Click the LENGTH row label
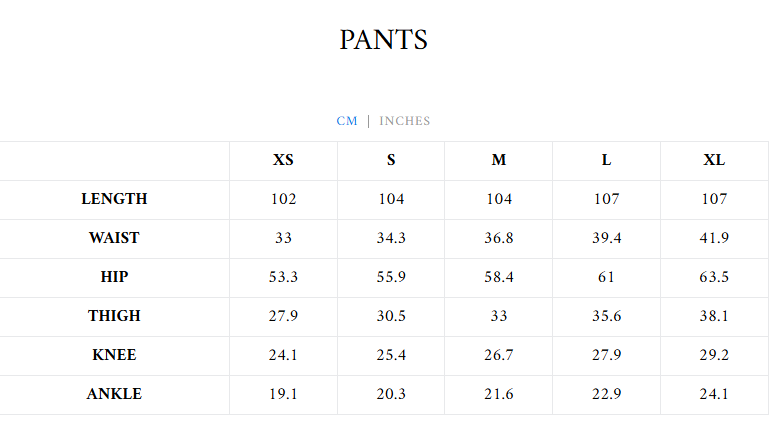The width and height of the screenshot is (776, 431). tap(114, 199)
